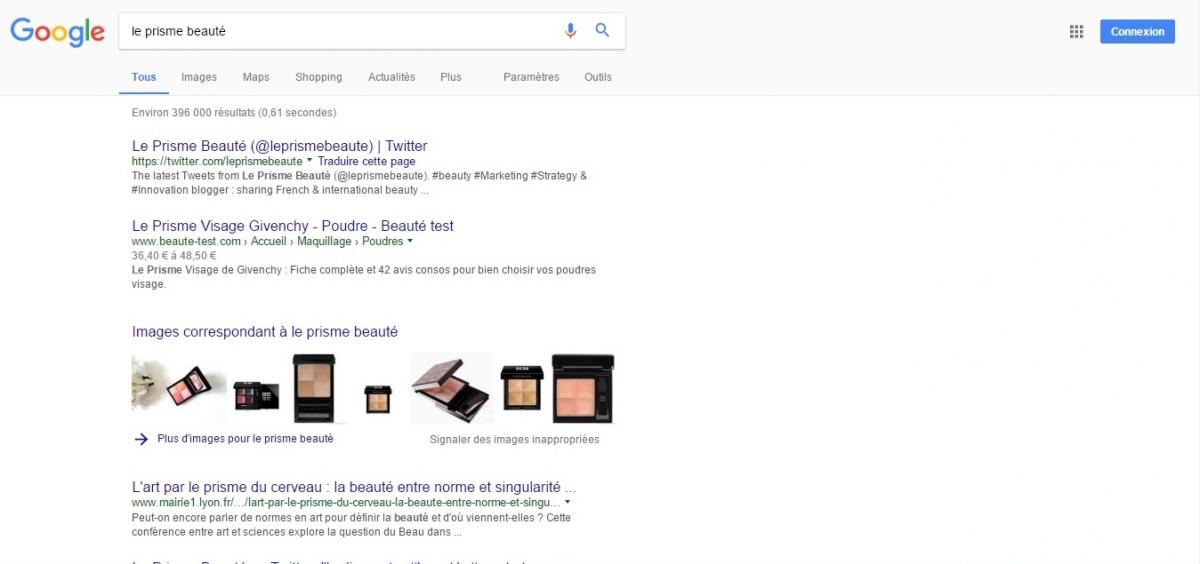Expand the Plus menu
Image resolution: width=1200 pixels, height=564 pixels.
451,77
